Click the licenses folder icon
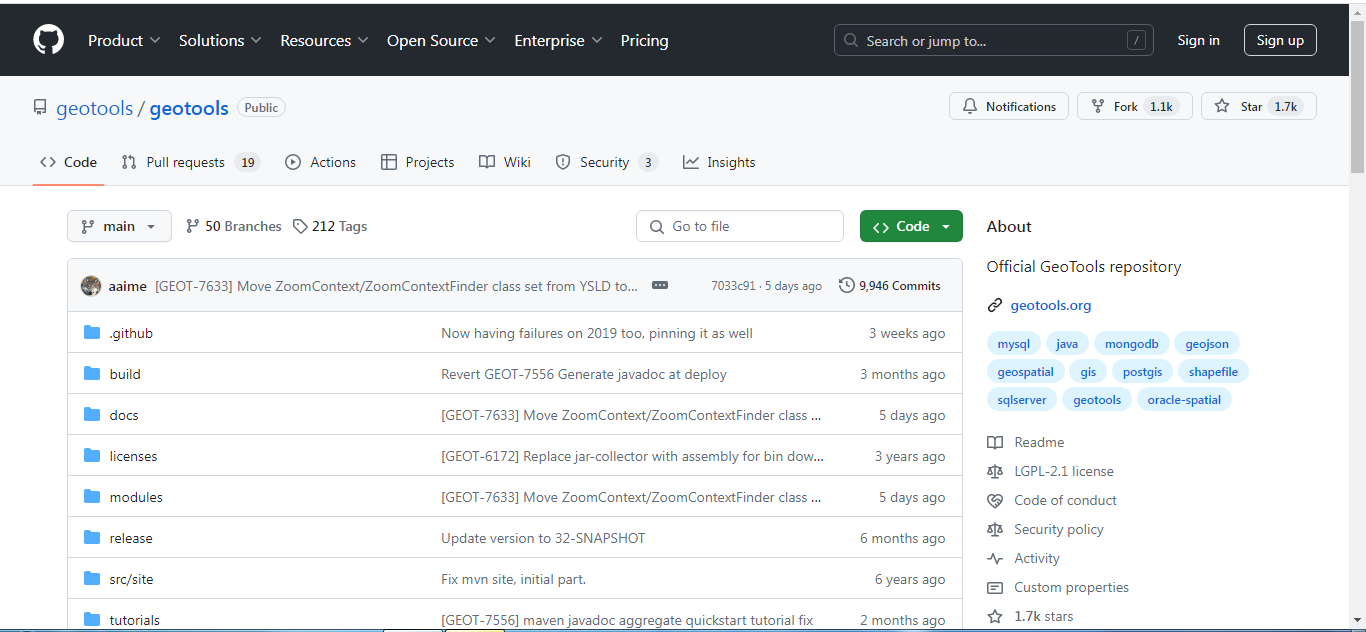This screenshot has width=1366, height=632. coord(92,456)
